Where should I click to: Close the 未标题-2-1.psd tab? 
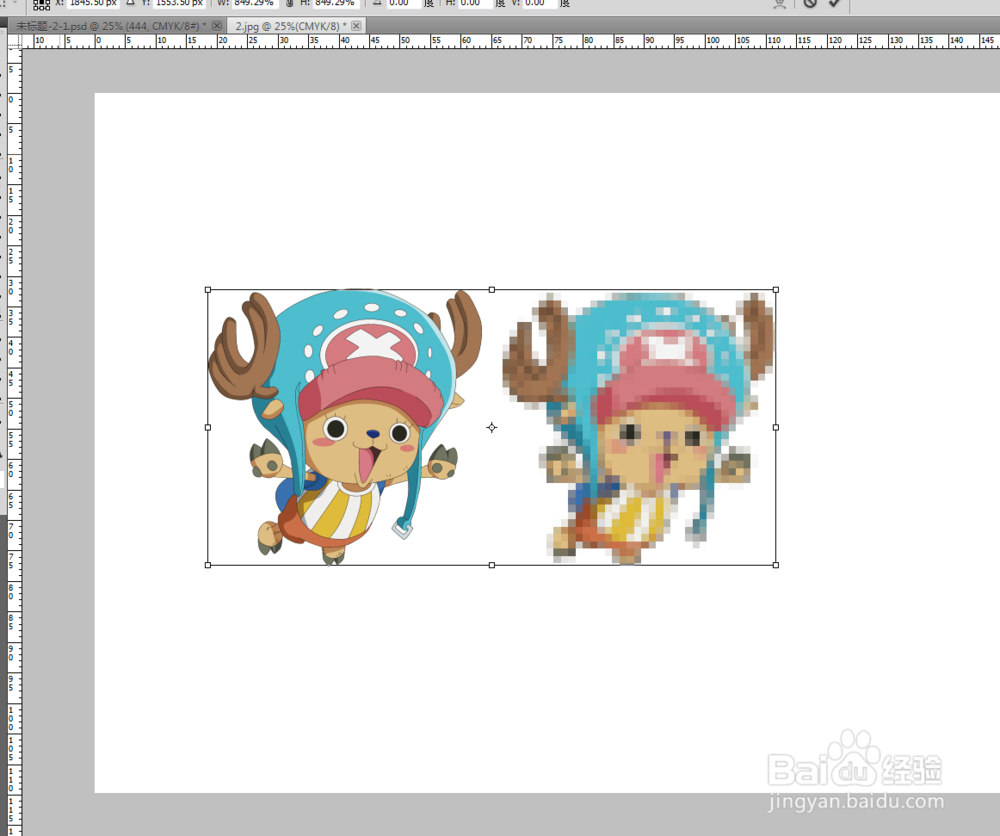pos(217,26)
